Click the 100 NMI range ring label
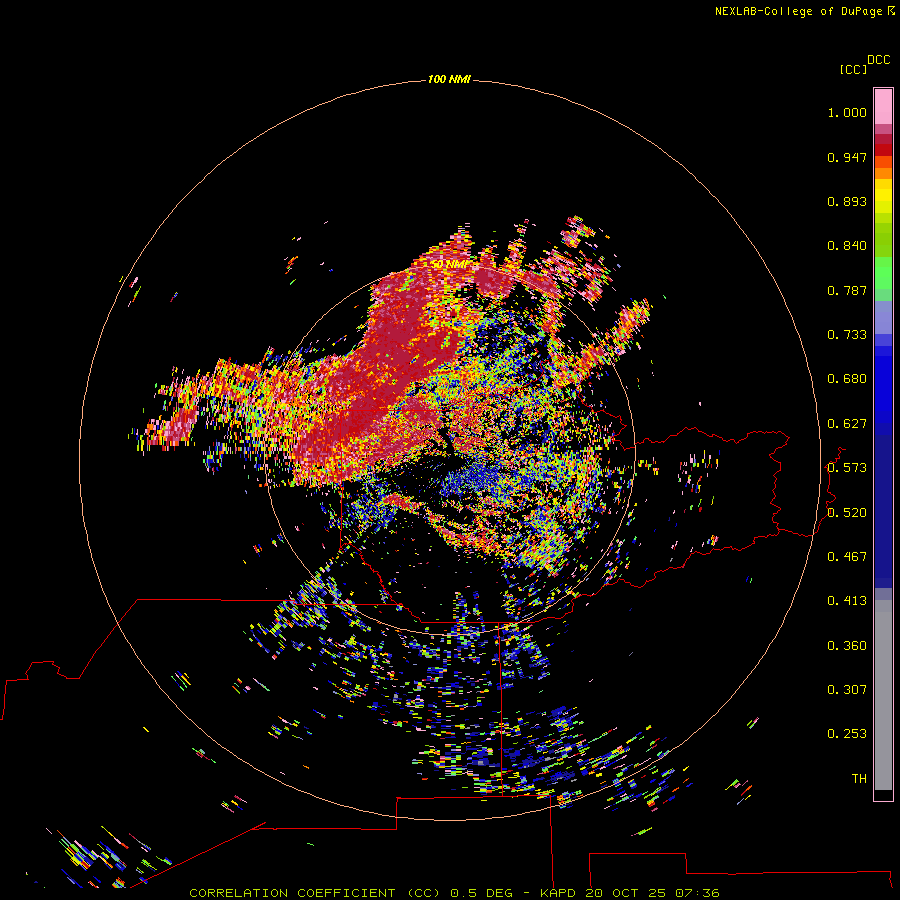The width and height of the screenshot is (900, 900). tap(449, 79)
